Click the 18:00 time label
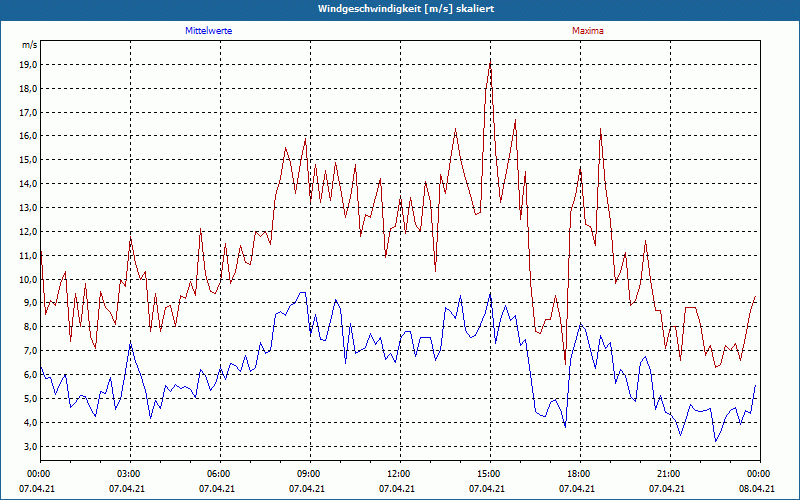 [x=580, y=474]
